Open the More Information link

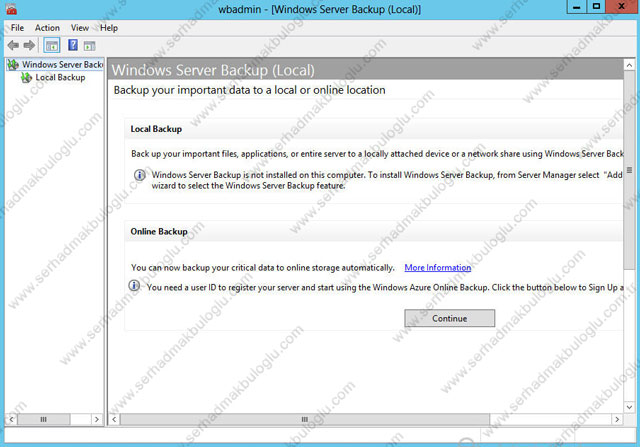click(438, 268)
